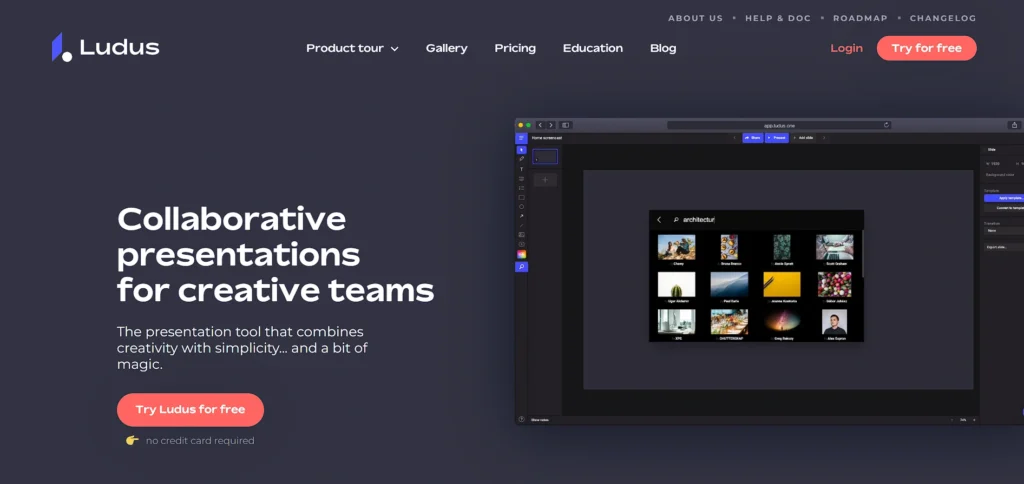Image resolution: width=1024 pixels, height=484 pixels.
Task: View the Roadmap link
Action: click(x=860, y=18)
